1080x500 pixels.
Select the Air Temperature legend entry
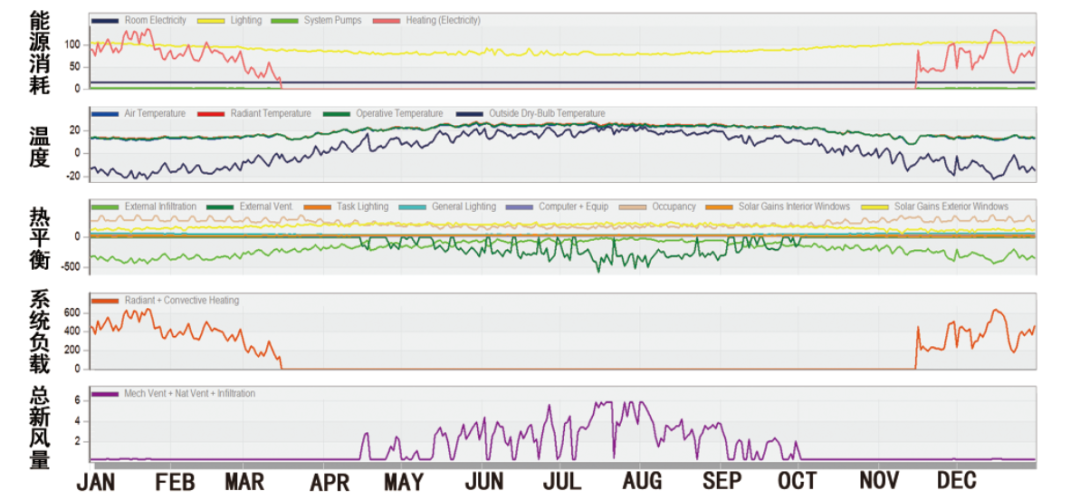click(154, 114)
